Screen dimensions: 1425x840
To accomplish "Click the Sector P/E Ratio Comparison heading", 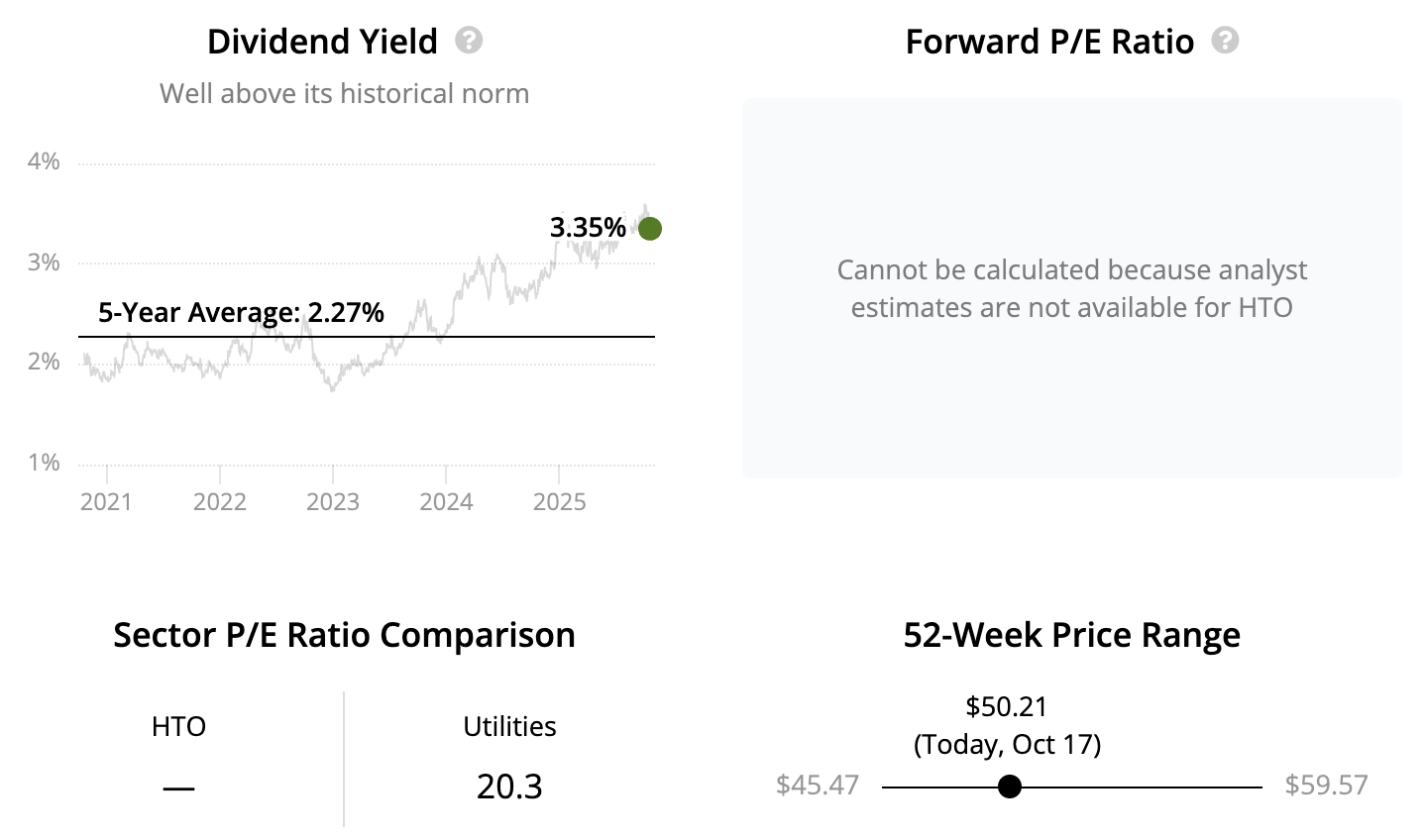I will [344, 635].
